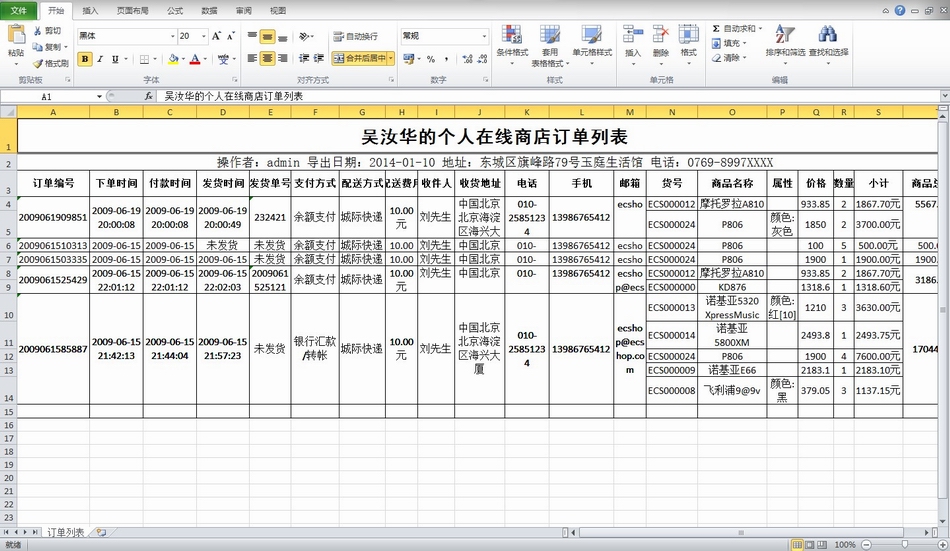This screenshot has width=950, height=551.
Task: Set top vertical alignment
Action: tap(253, 36)
